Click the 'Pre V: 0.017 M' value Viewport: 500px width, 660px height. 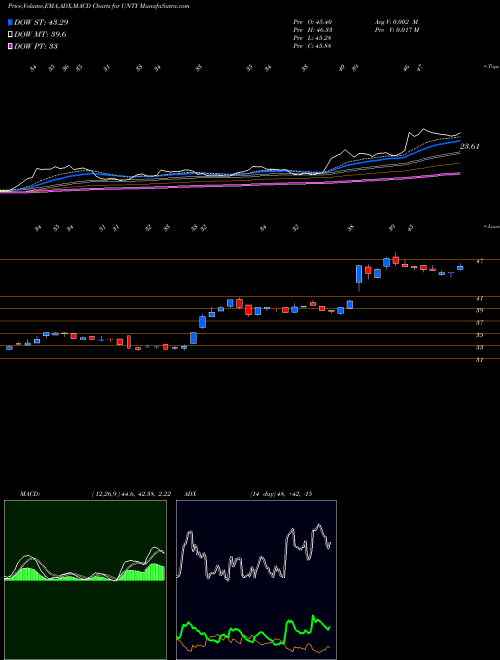396,30
